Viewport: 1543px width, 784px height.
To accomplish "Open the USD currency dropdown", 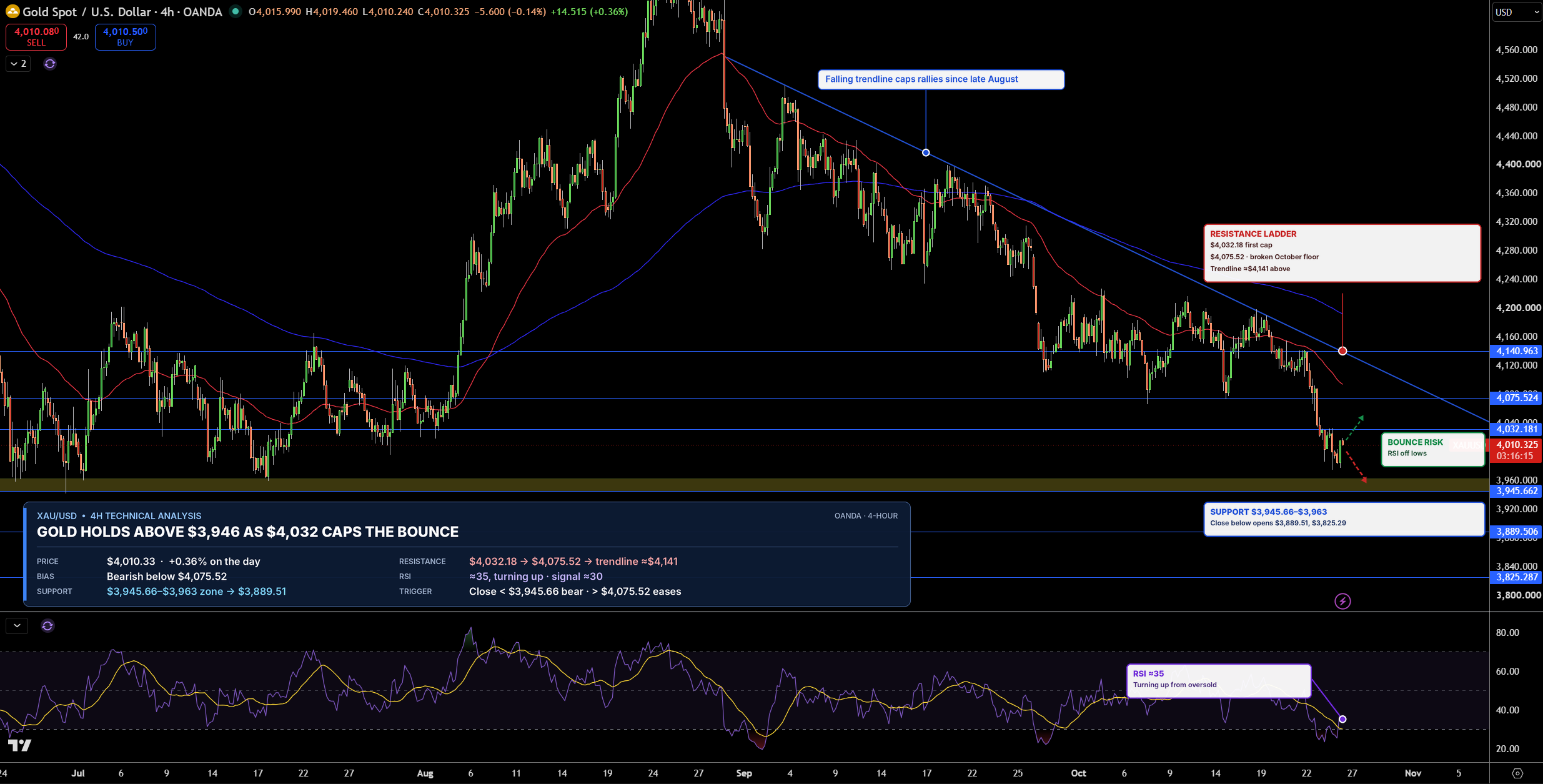I will pos(1517,12).
